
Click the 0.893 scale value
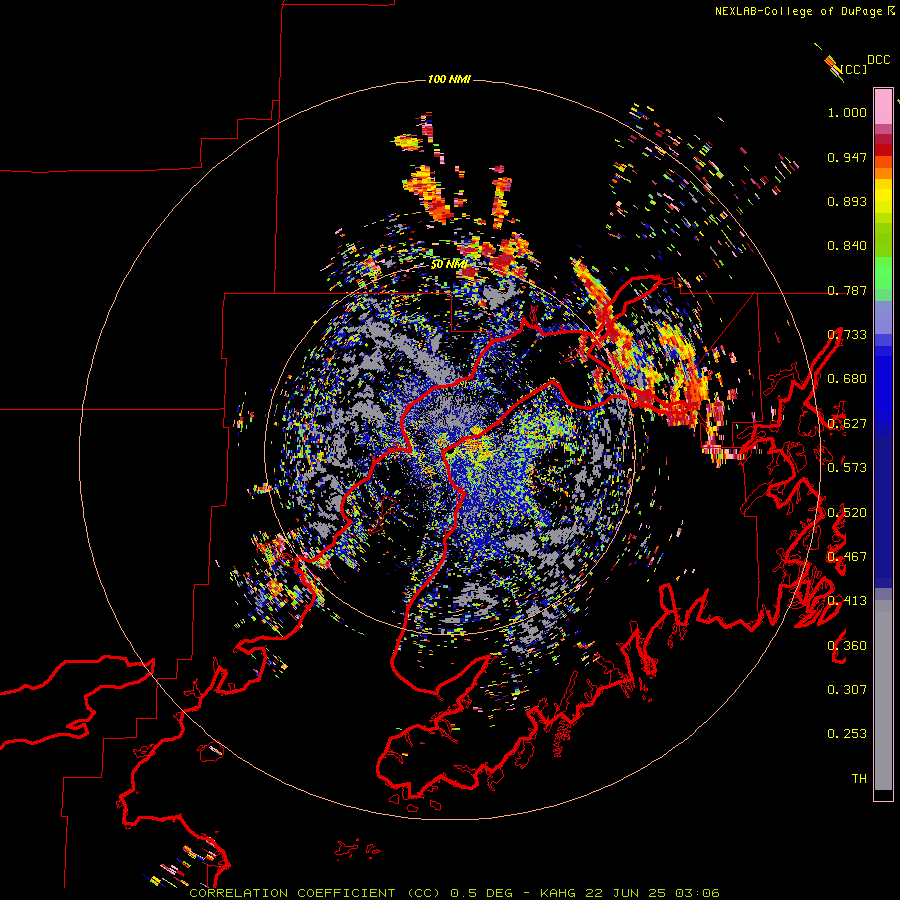tap(847, 201)
